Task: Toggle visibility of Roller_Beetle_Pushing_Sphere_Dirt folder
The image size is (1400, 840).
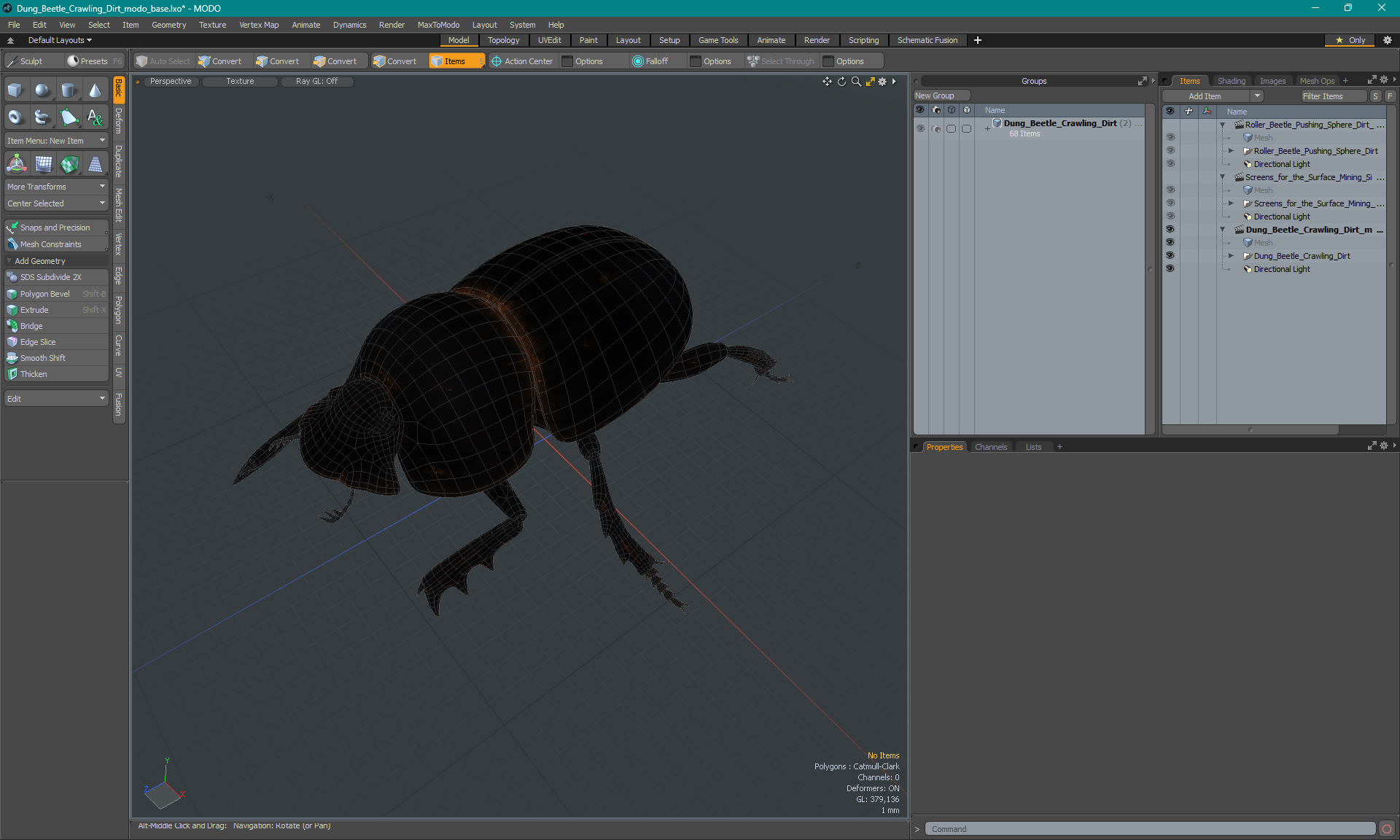Action: (x=1170, y=151)
